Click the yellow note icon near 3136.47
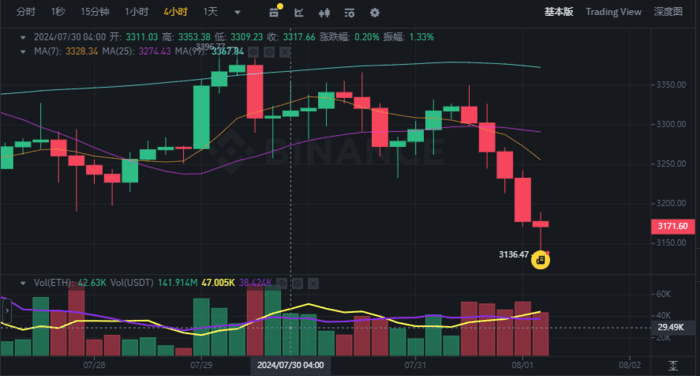This screenshot has height=376, width=700. pyautogui.click(x=541, y=259)
